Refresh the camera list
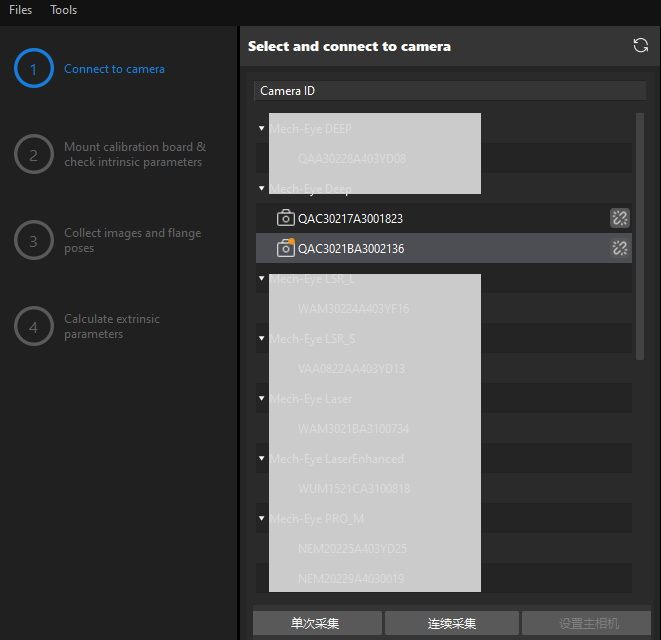 (640, 46)
